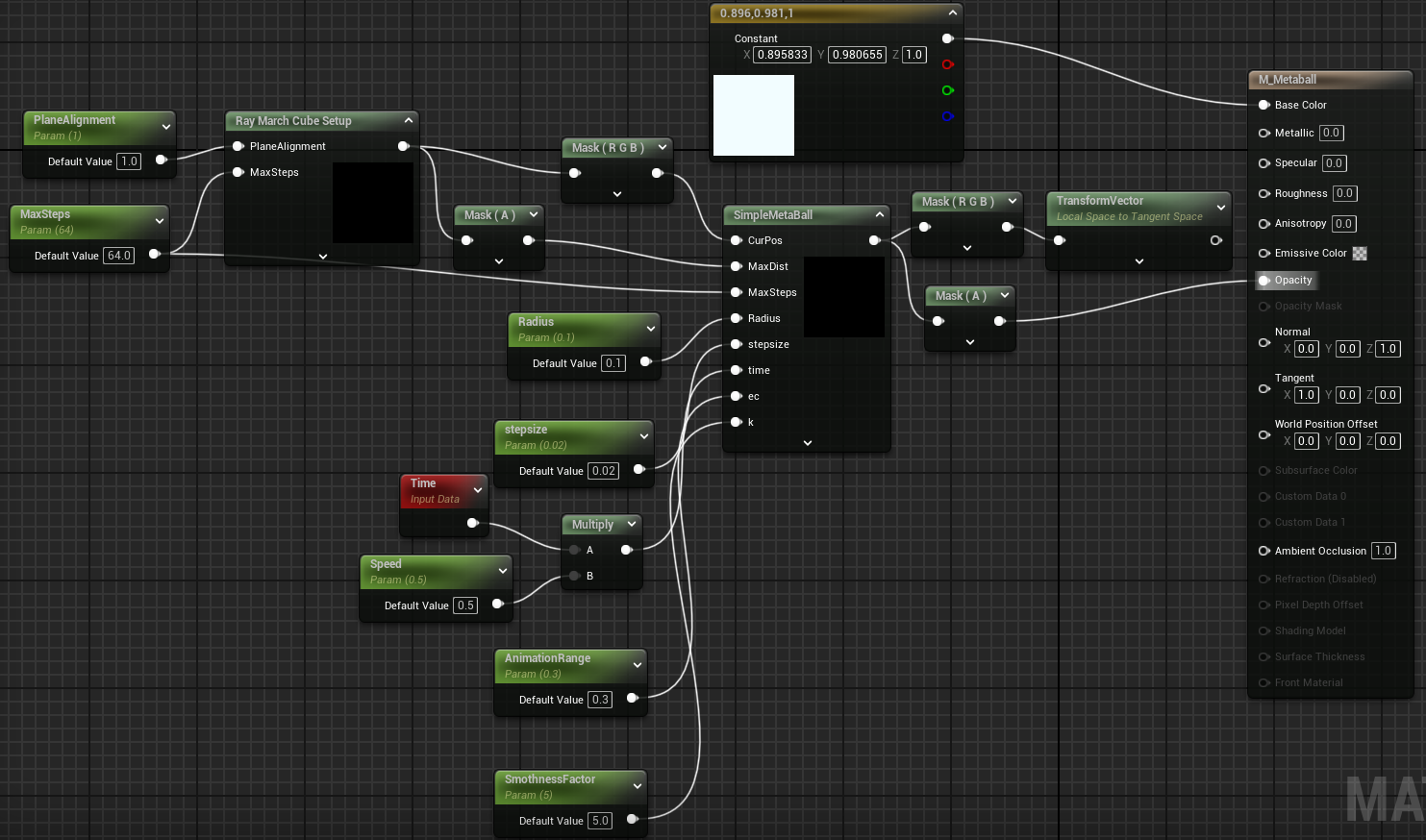Click the Constant X value field
Viewport: 1426px width, 840px height.
tap(782, 55)
